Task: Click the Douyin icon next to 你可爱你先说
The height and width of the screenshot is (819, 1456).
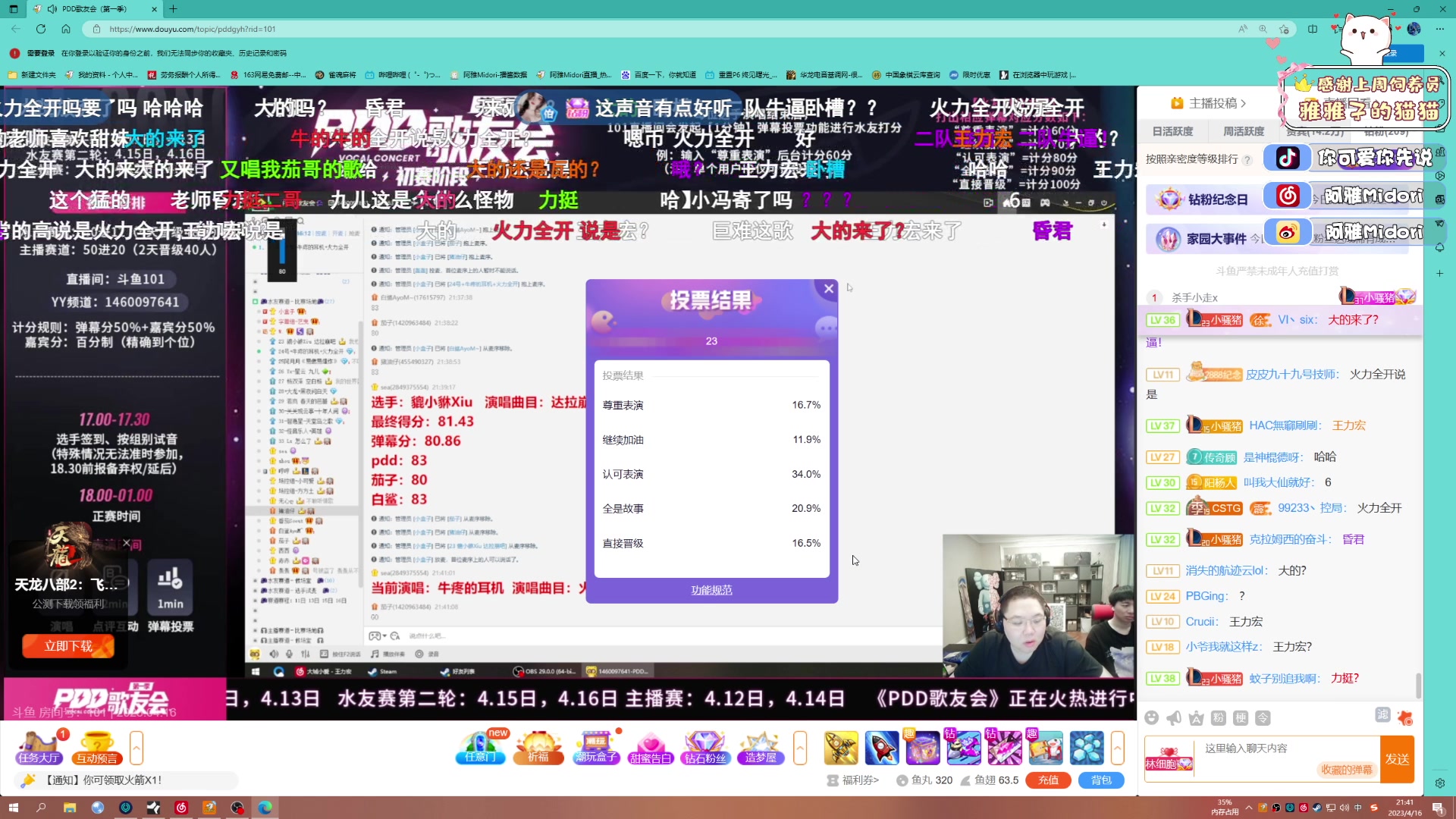Action: pos(1288,157)
